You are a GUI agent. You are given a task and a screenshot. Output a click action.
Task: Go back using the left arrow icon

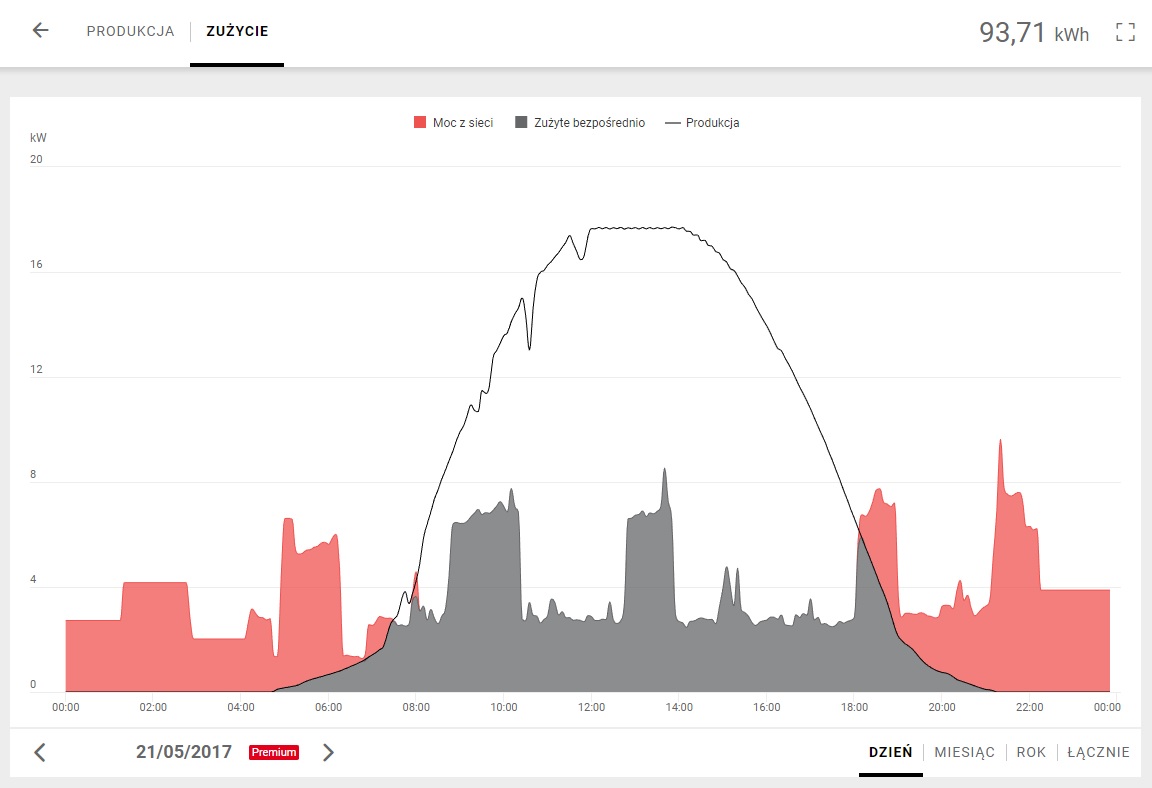pyautogui.click(x=40, y=30)
